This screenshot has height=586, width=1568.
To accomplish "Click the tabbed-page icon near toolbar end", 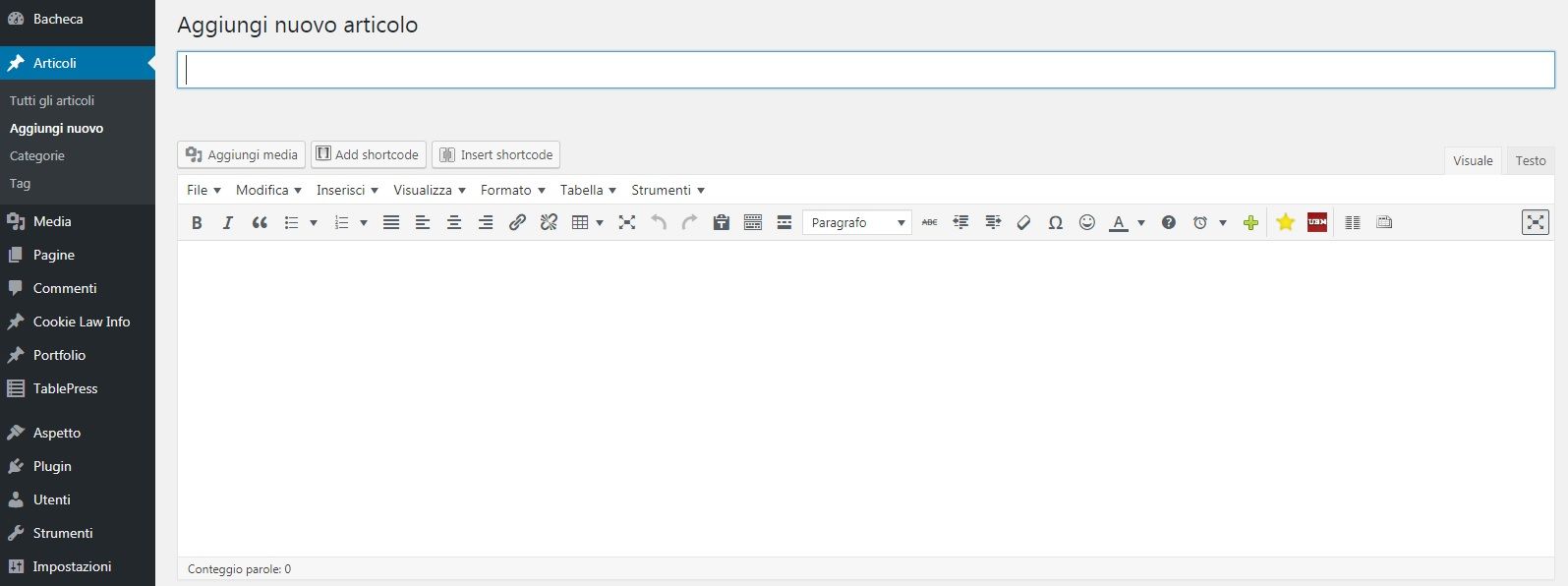I will tap(1384, 222).
